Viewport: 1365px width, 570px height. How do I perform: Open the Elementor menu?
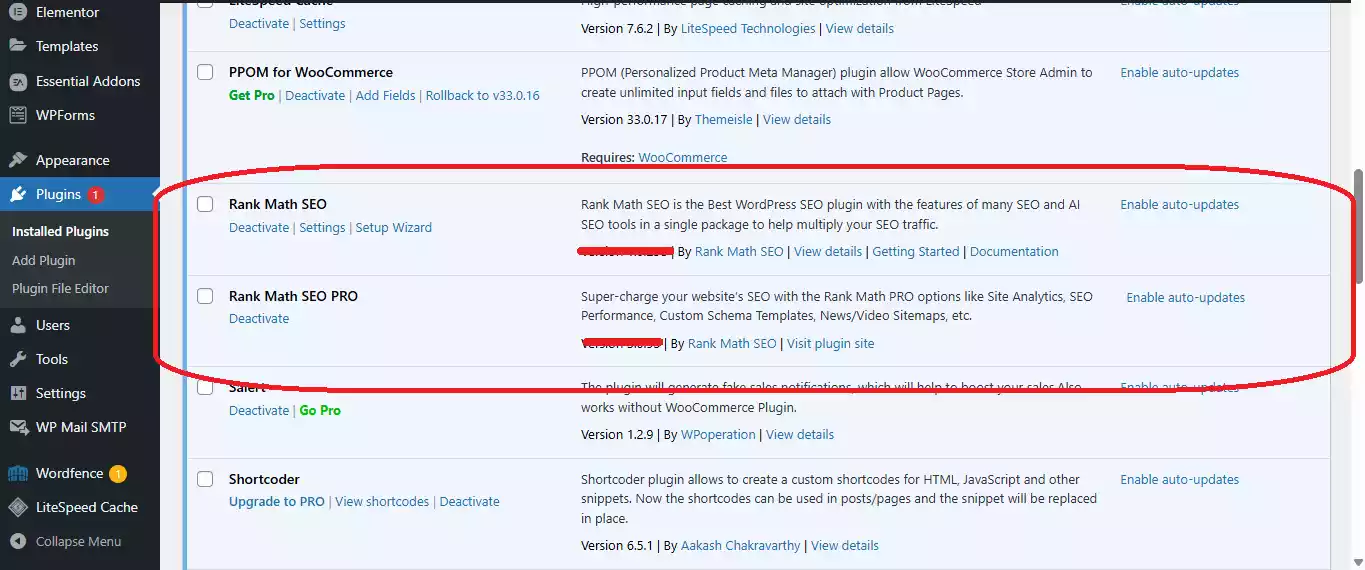point(67,12)
